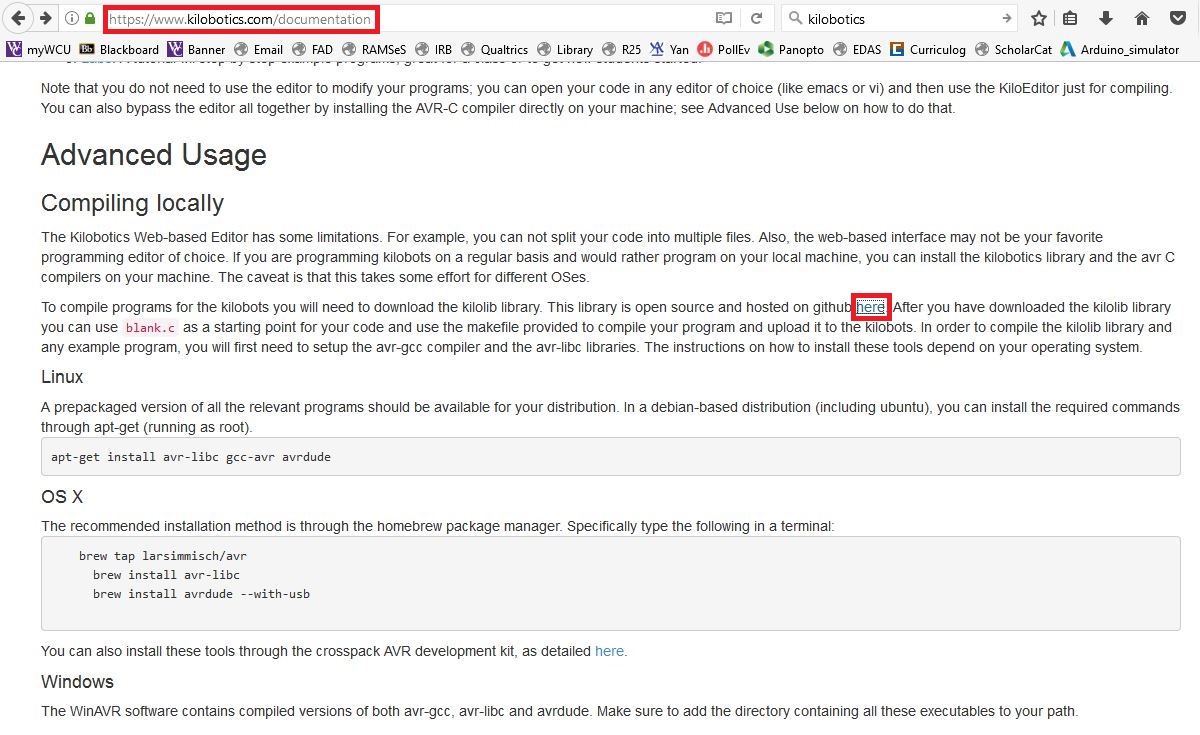Open the Banner bookmark

pyautogui.click(x=197, y=49)
